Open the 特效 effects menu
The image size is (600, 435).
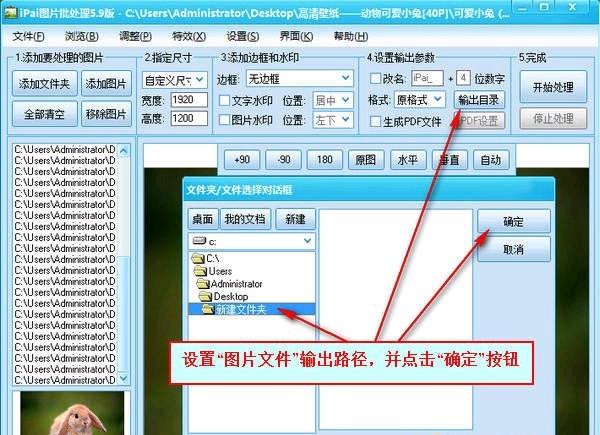183,36
